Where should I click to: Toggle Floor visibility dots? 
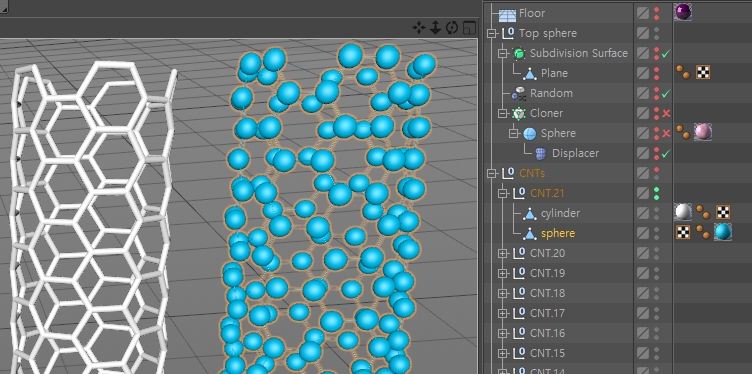click(x=657, y=13)
